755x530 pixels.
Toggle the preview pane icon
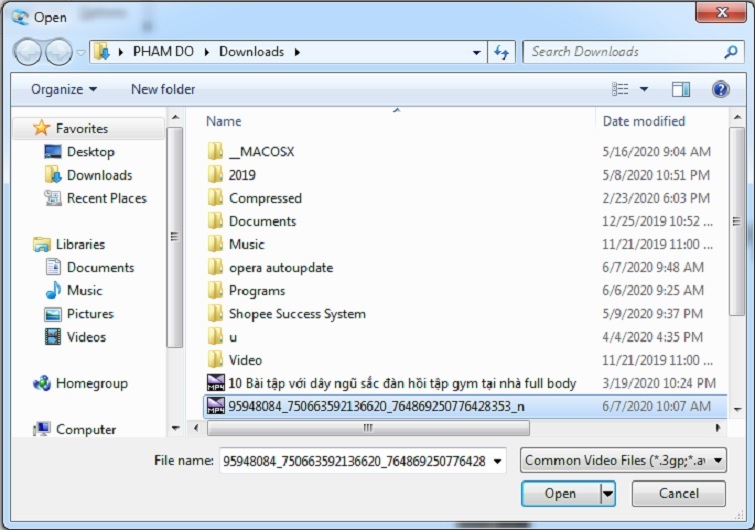[x=681, y=89]
